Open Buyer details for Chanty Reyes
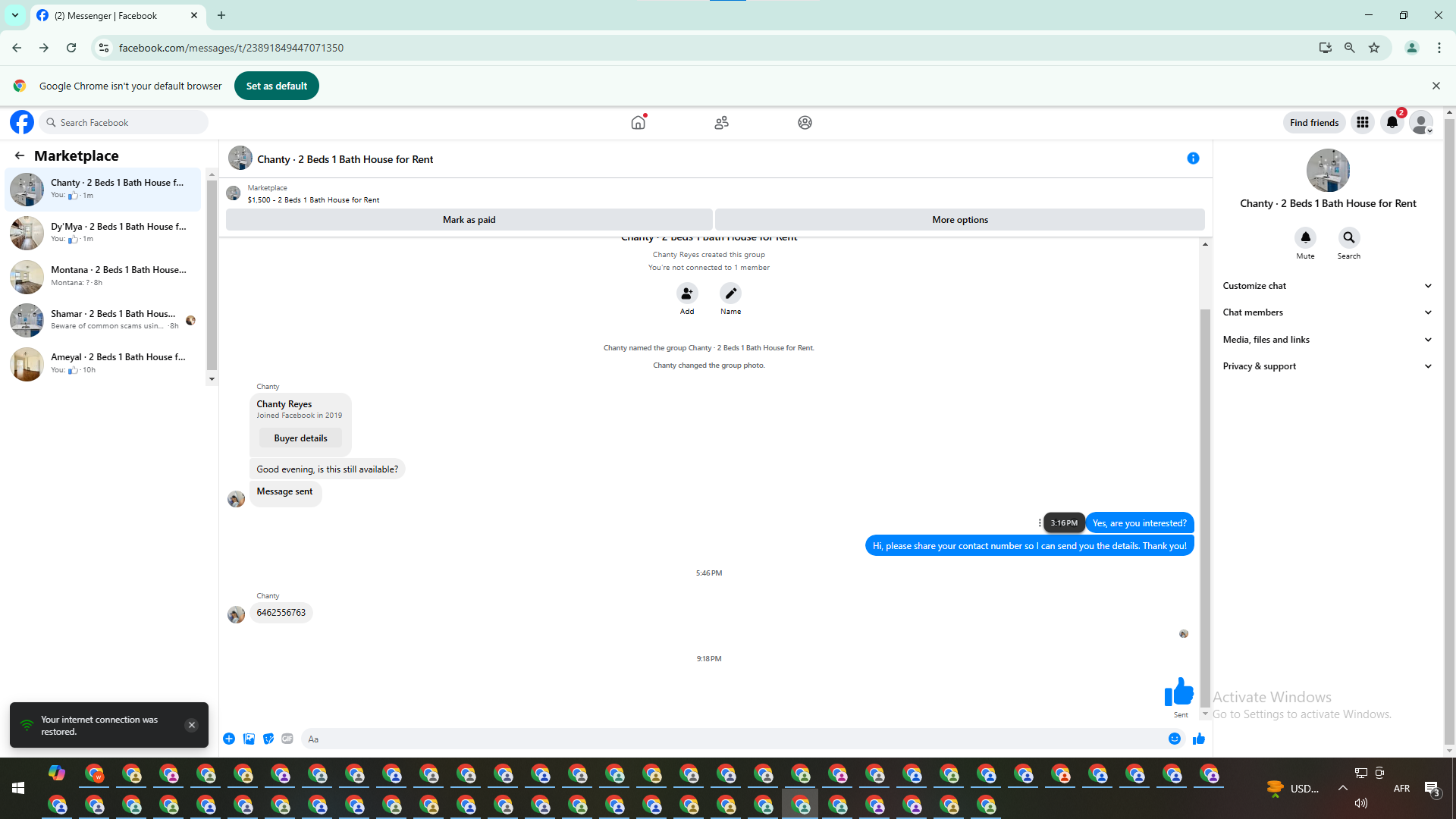Screen dimensions: 1456x819 tap(300, 438)
